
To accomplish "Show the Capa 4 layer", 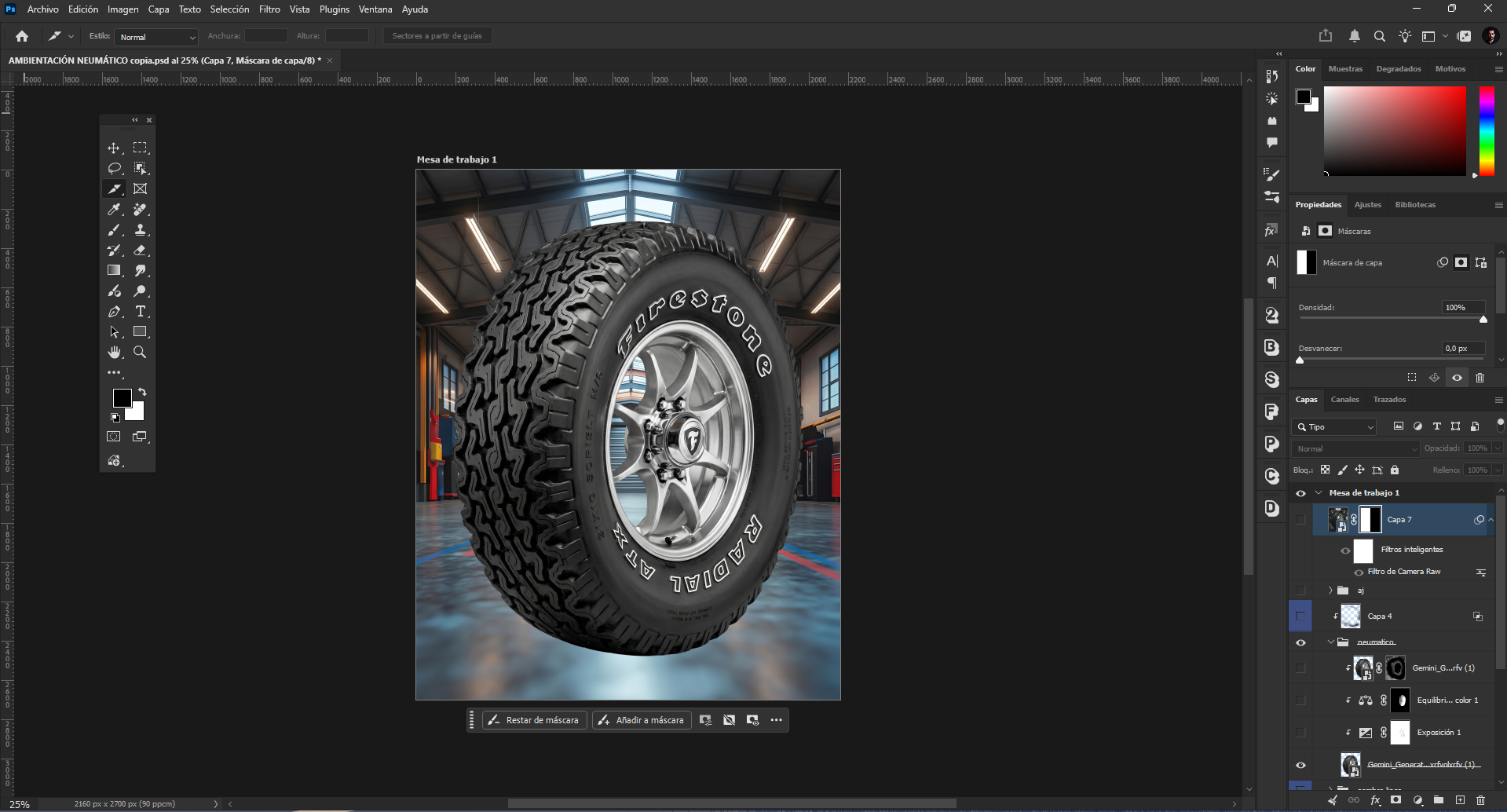I will [x=1300, y=616].
